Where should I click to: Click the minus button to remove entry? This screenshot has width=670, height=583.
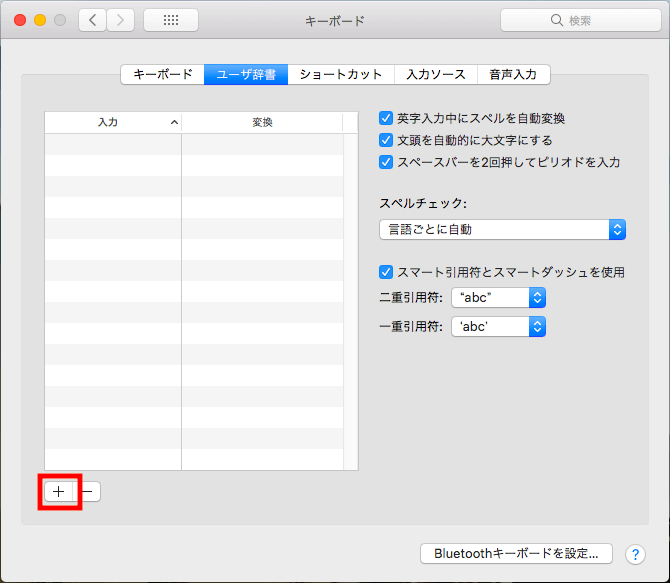point(88,491)
